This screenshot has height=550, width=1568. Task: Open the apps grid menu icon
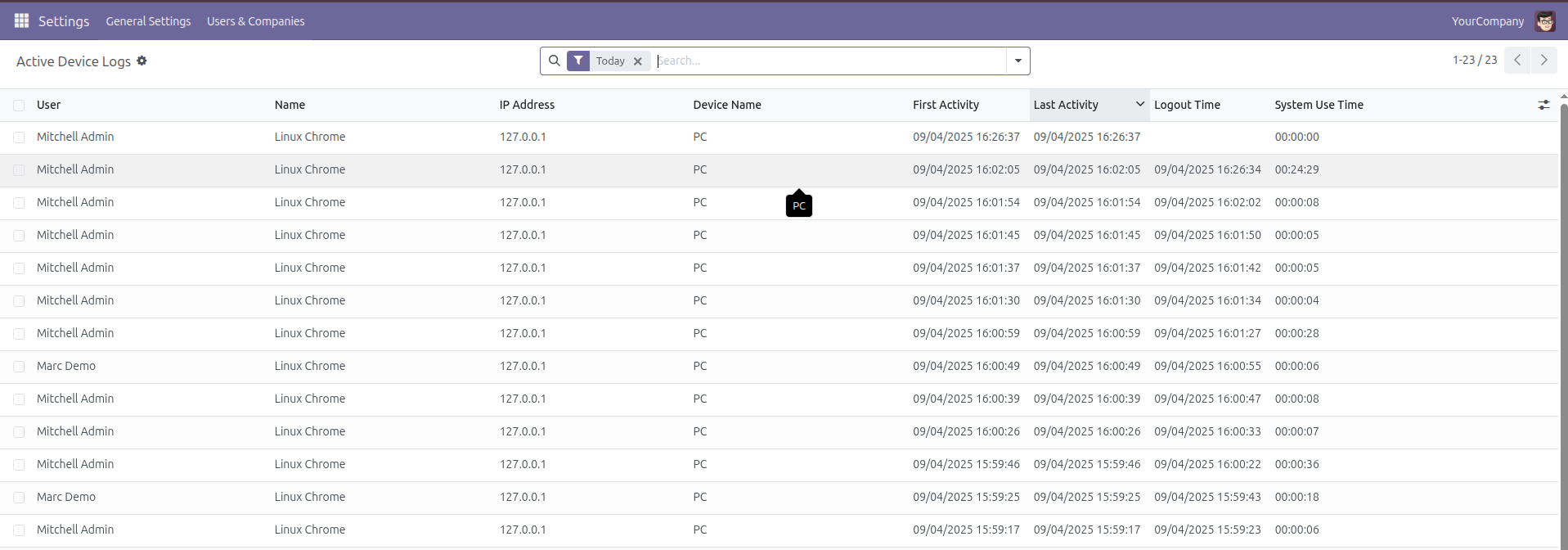(21, 20)
